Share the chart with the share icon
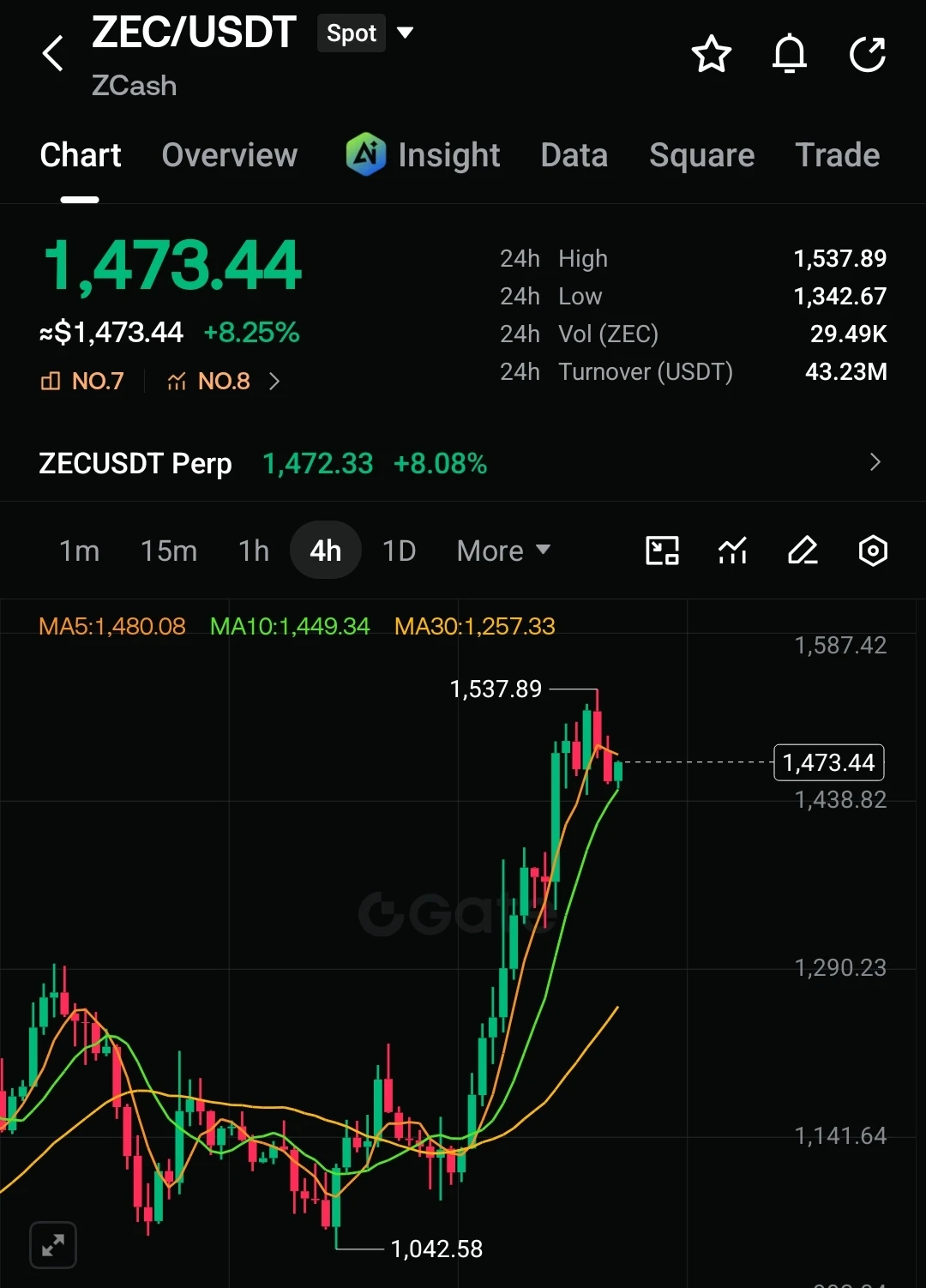 pos(868,55)
